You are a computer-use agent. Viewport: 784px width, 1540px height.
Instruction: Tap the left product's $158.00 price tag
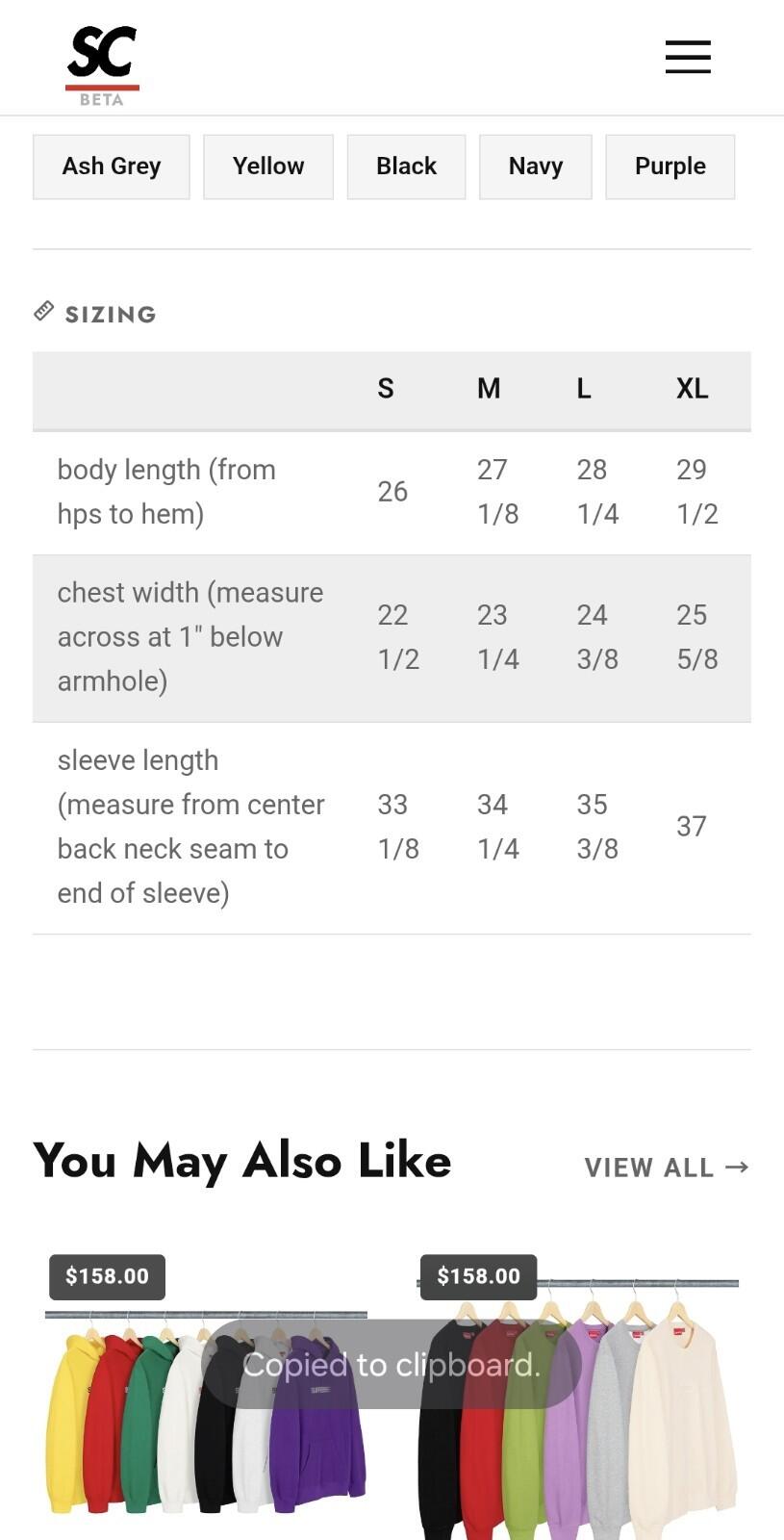click(107, 1276)
